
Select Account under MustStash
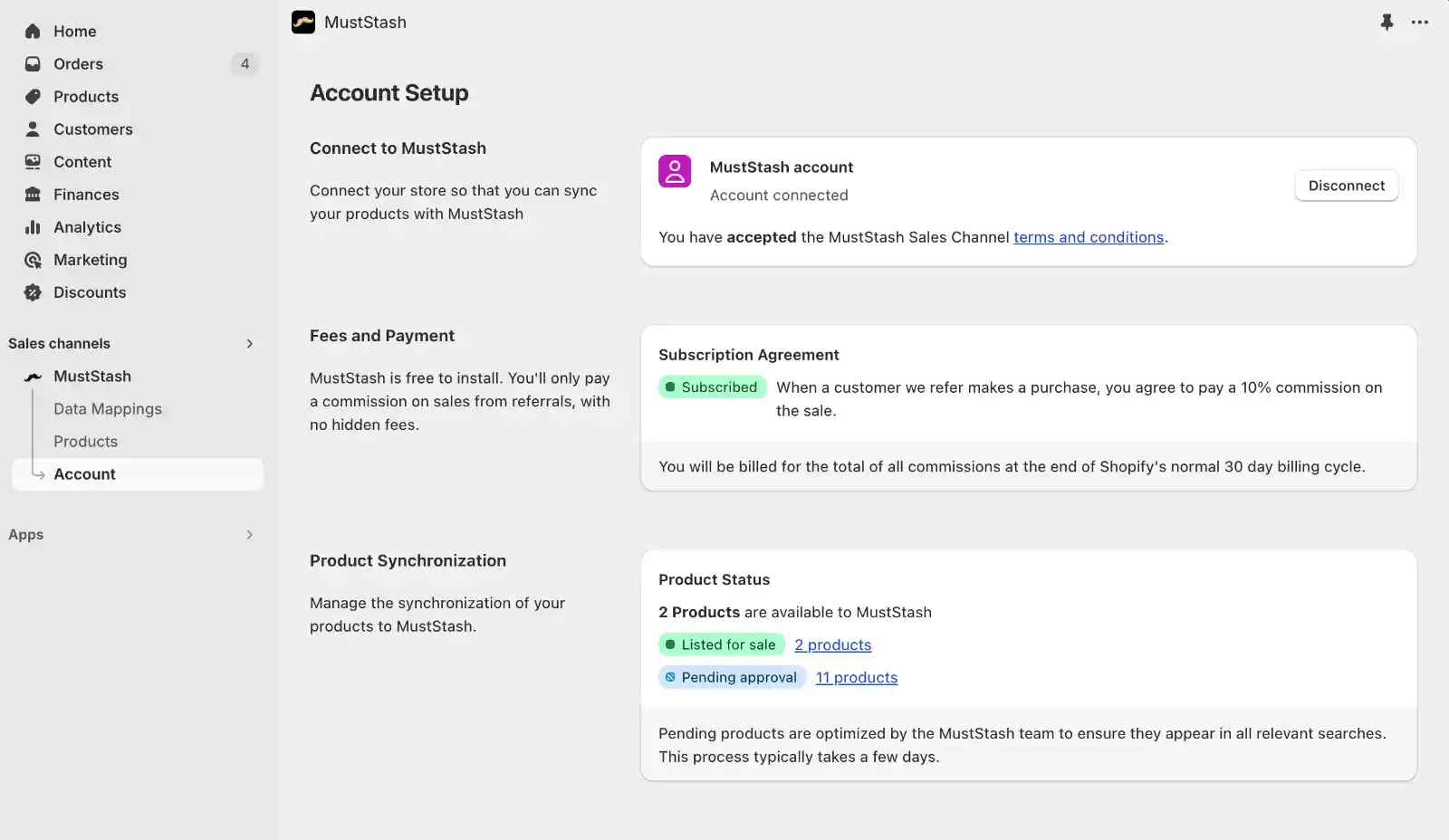pos(138,474)
